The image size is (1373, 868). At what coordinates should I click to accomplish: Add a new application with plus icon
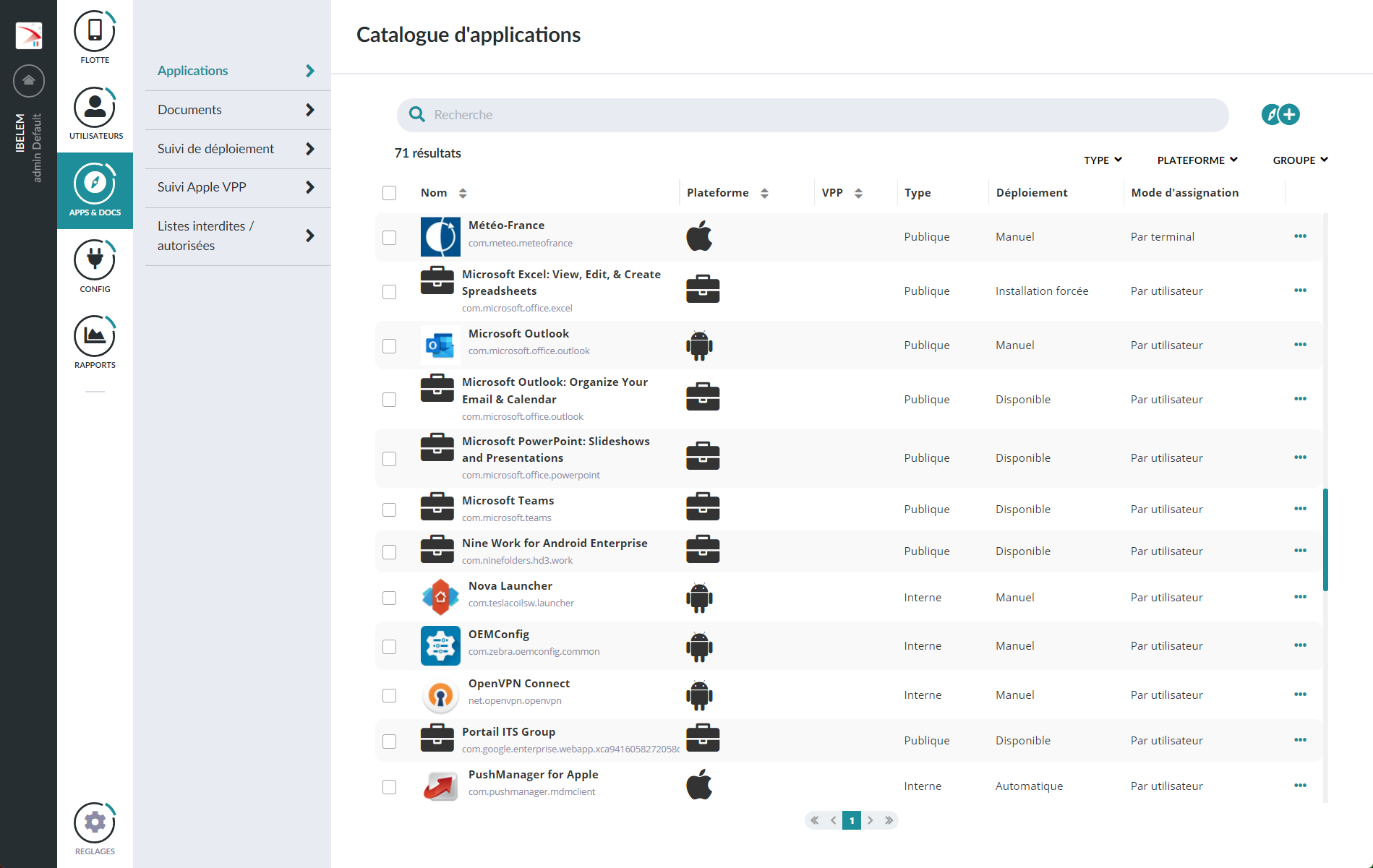click(1289, 114)
